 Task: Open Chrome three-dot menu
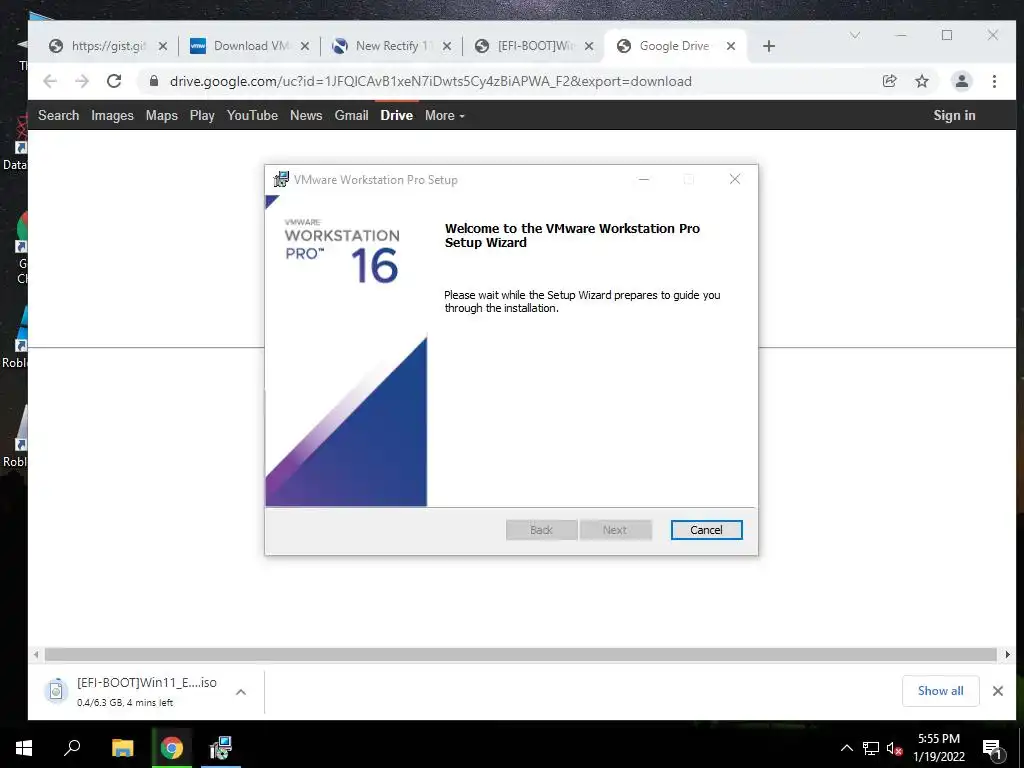(x=994, y=81)
